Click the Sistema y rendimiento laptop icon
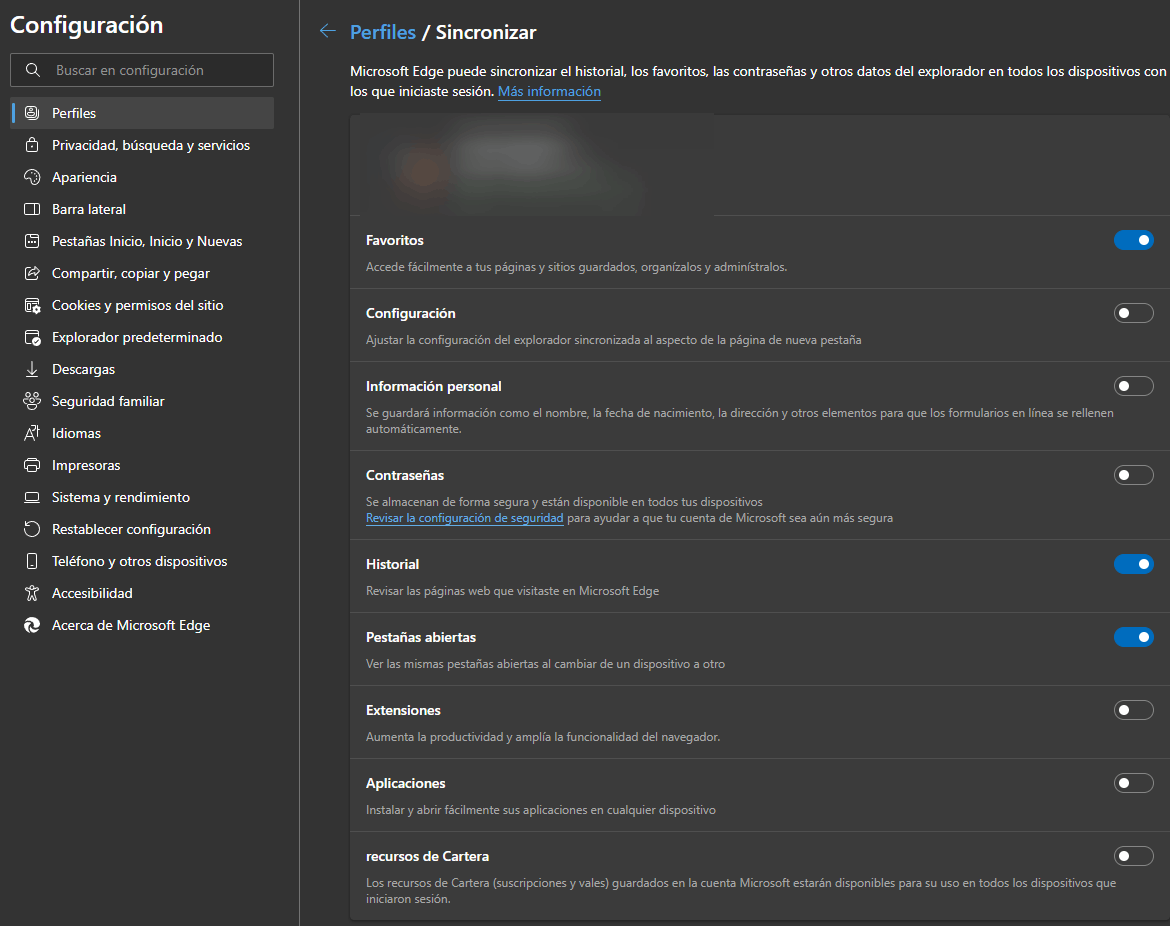 pos(32,497)
